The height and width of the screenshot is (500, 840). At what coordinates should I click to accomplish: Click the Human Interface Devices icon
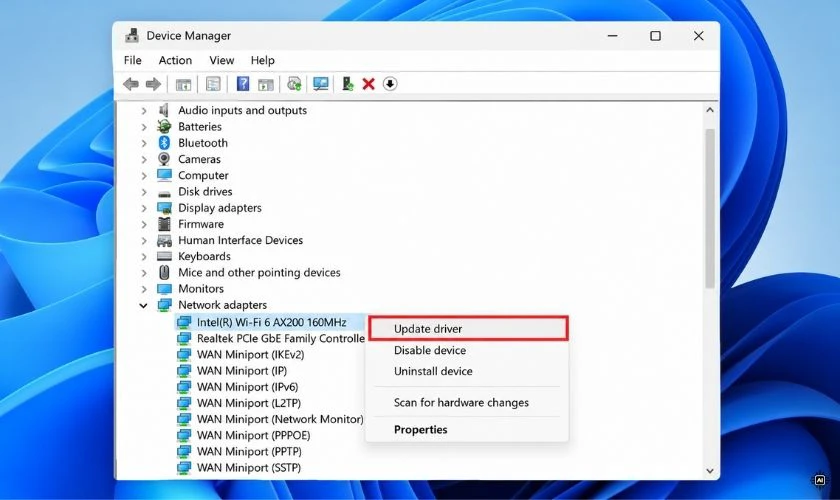point(164,240)
